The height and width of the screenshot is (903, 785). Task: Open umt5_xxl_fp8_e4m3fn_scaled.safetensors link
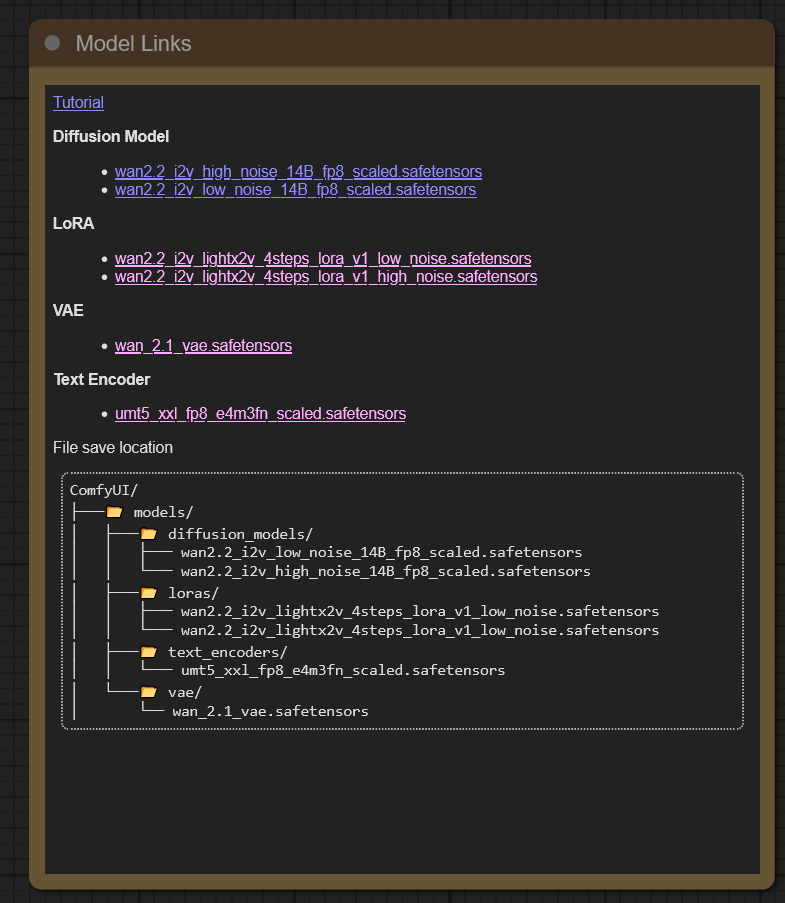pos(260,413)
